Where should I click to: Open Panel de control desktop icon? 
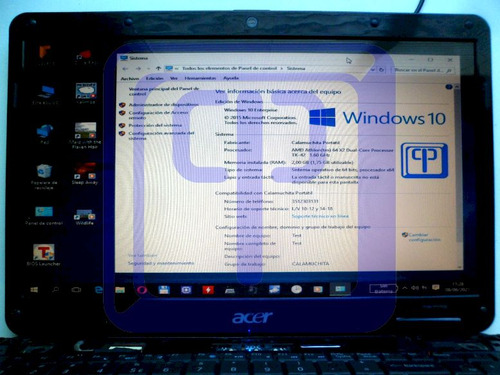[x=44, y=216]
